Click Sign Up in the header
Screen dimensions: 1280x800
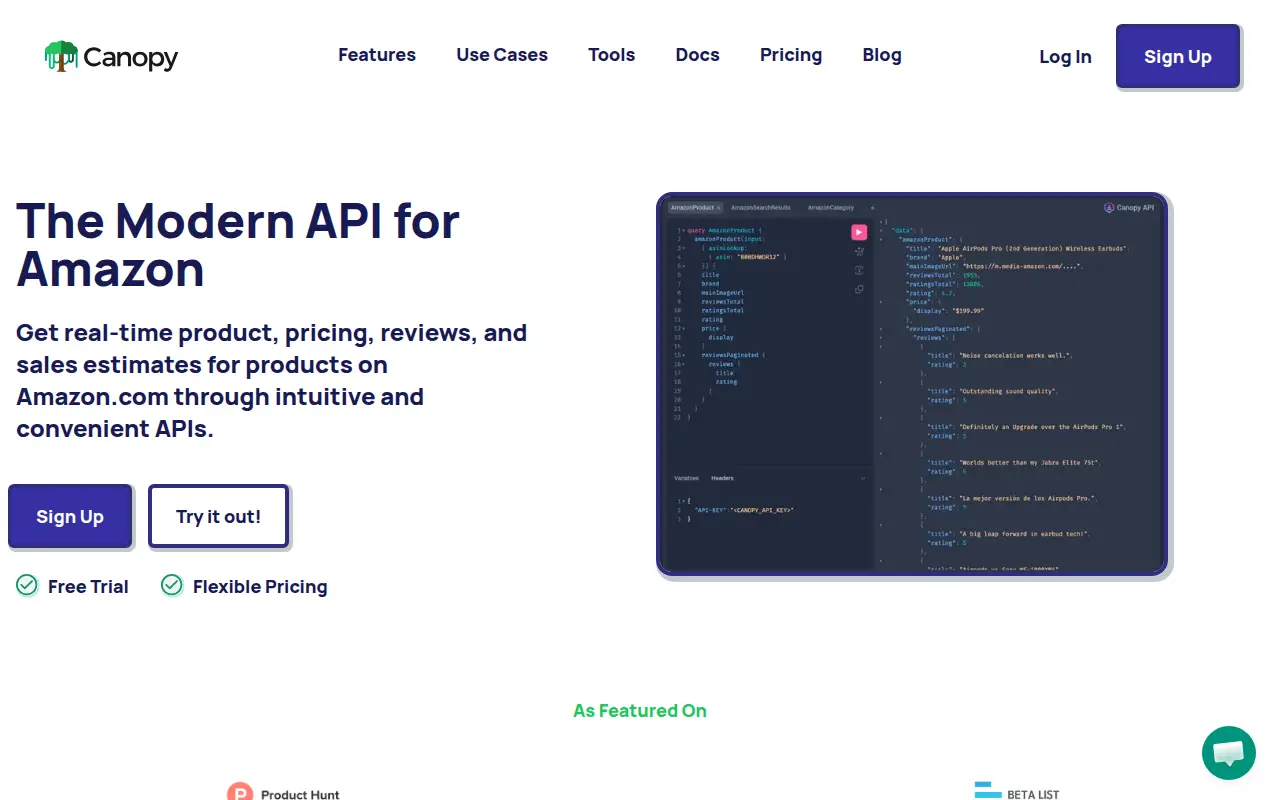pos(1178,57)
